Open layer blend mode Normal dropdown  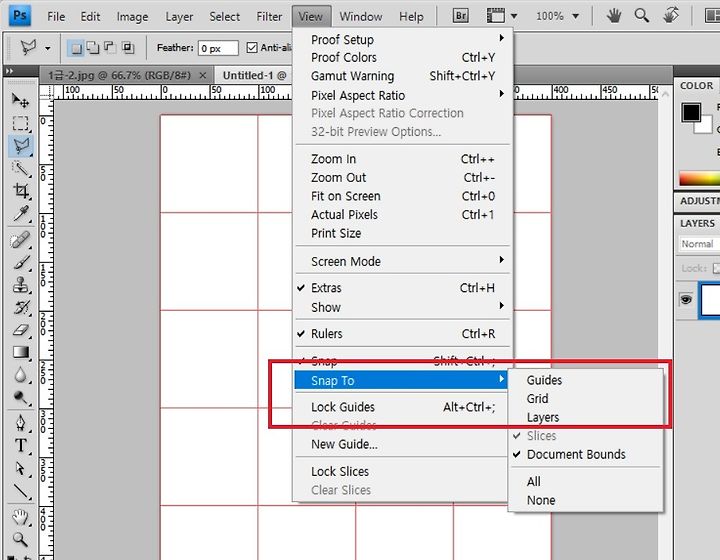click(x=699, y=244)
